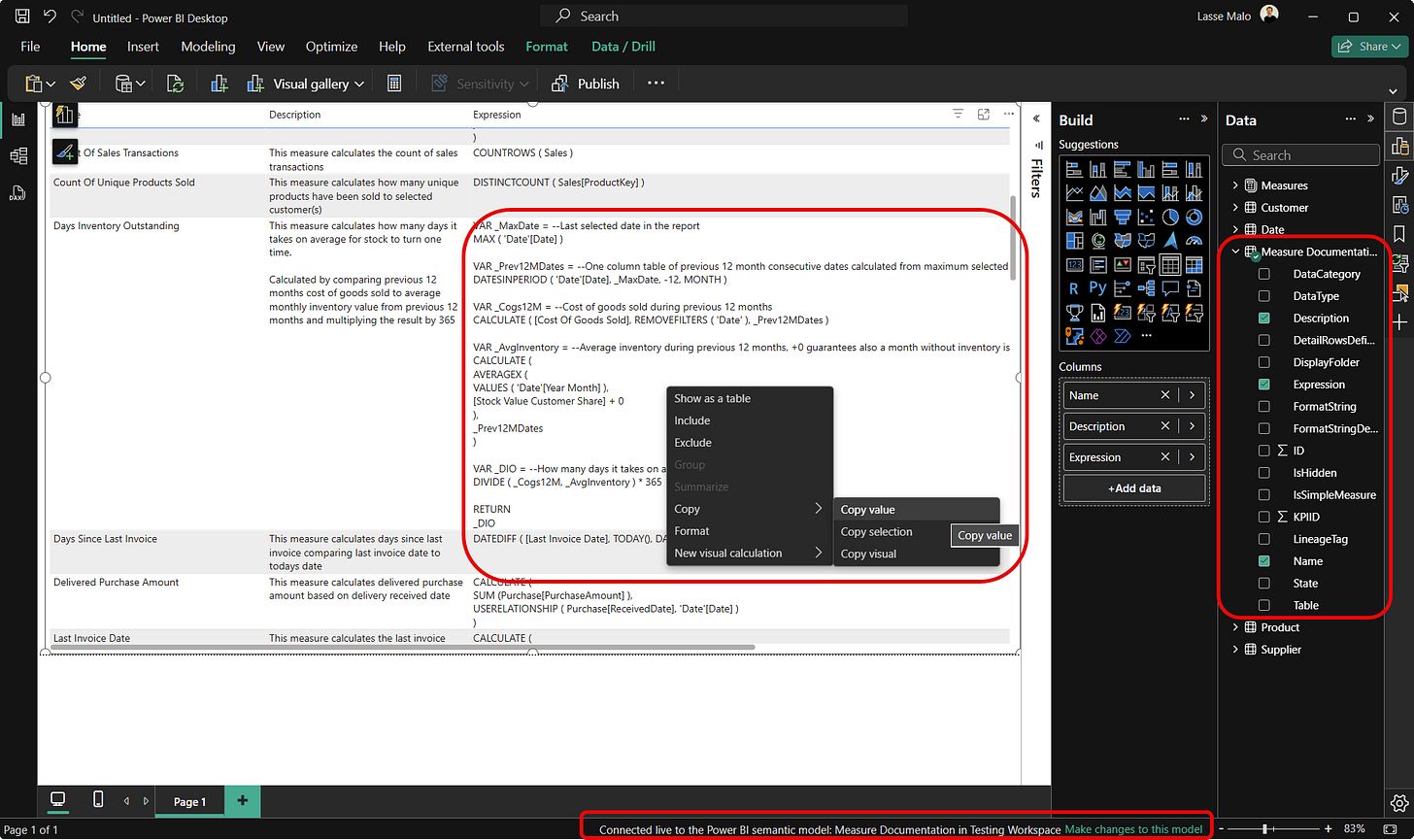Select the Power Automate visual icon
Image resolution: width=1414 pixels, height=840 pixels.
pos(1122,336)
